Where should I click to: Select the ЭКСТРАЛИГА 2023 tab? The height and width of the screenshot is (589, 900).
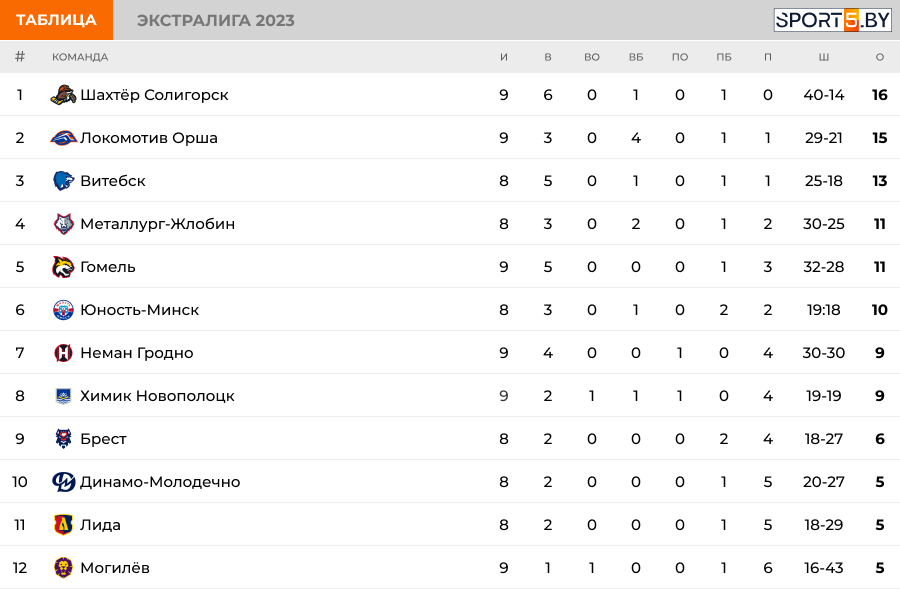(216, 20)
